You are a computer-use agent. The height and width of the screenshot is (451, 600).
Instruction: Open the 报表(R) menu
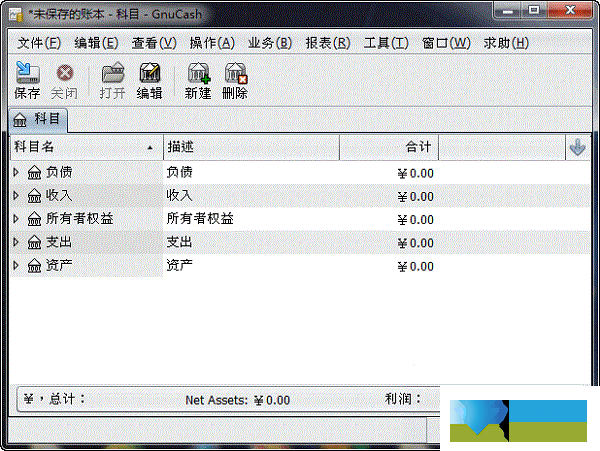pyautogui.click(x=328, y=43)
